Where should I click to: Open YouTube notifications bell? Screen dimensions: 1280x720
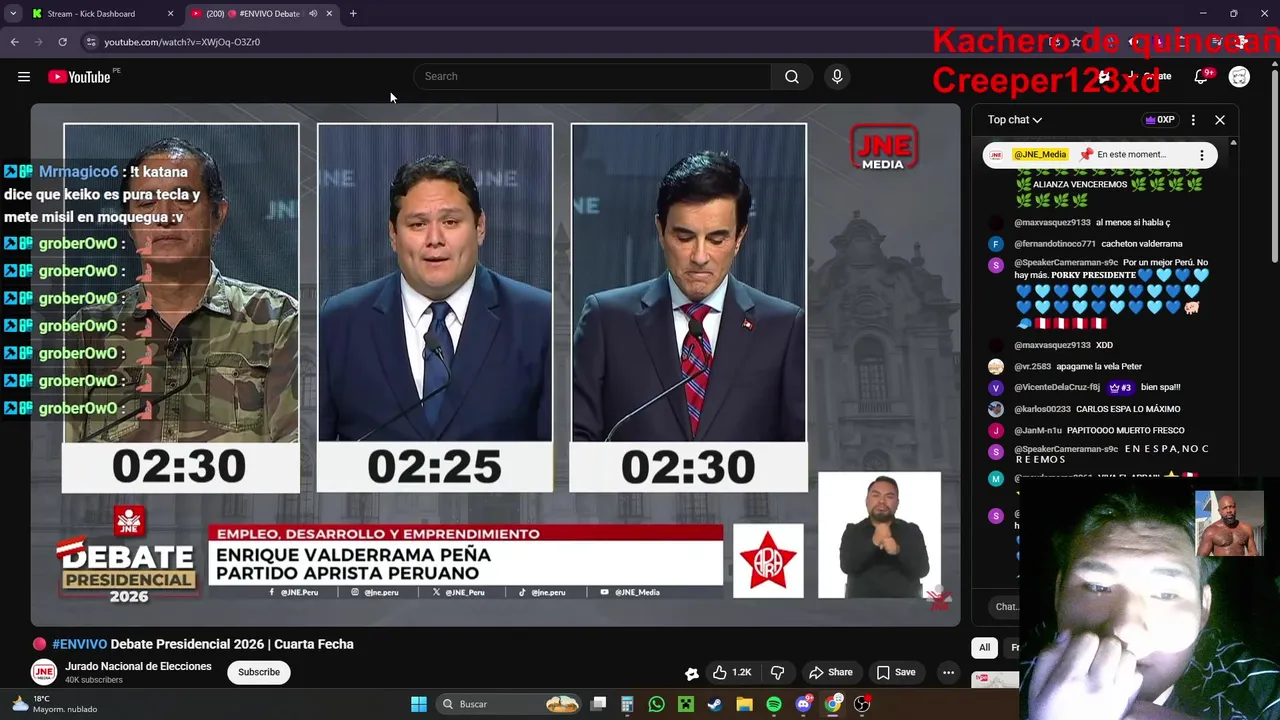click(x=1203, y=77)
